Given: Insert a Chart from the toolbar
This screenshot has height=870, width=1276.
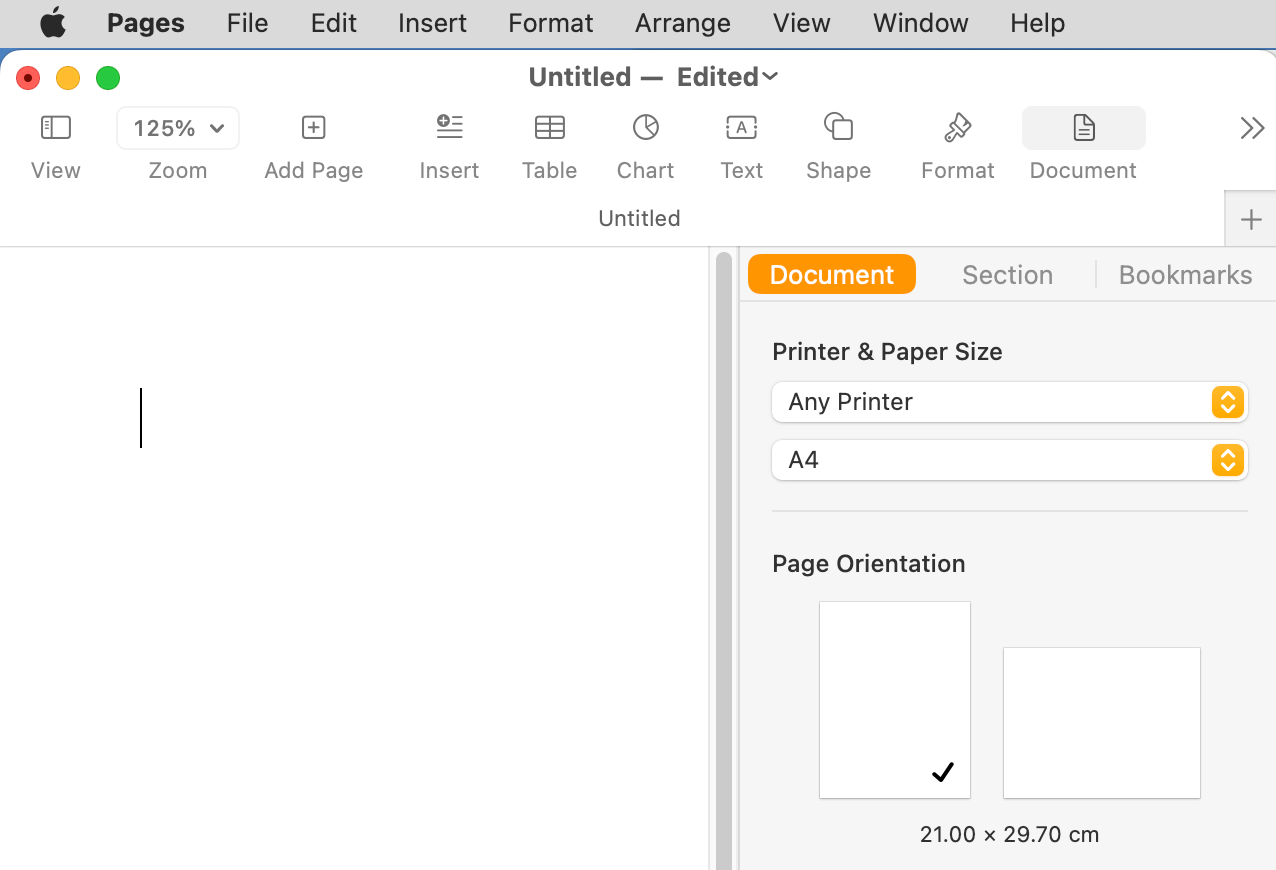Looking at the screenshot, I should (646, 127).
